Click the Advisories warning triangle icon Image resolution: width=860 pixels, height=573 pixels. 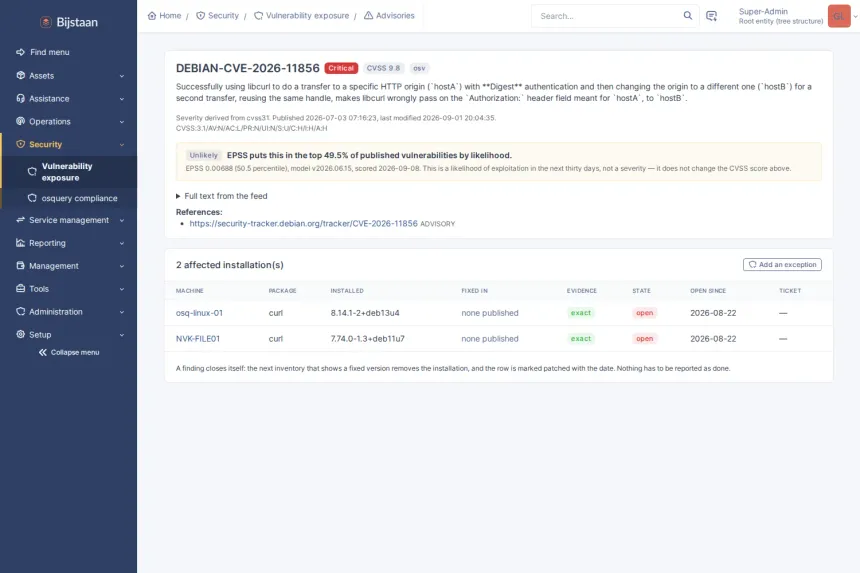[x=369, y=15]
